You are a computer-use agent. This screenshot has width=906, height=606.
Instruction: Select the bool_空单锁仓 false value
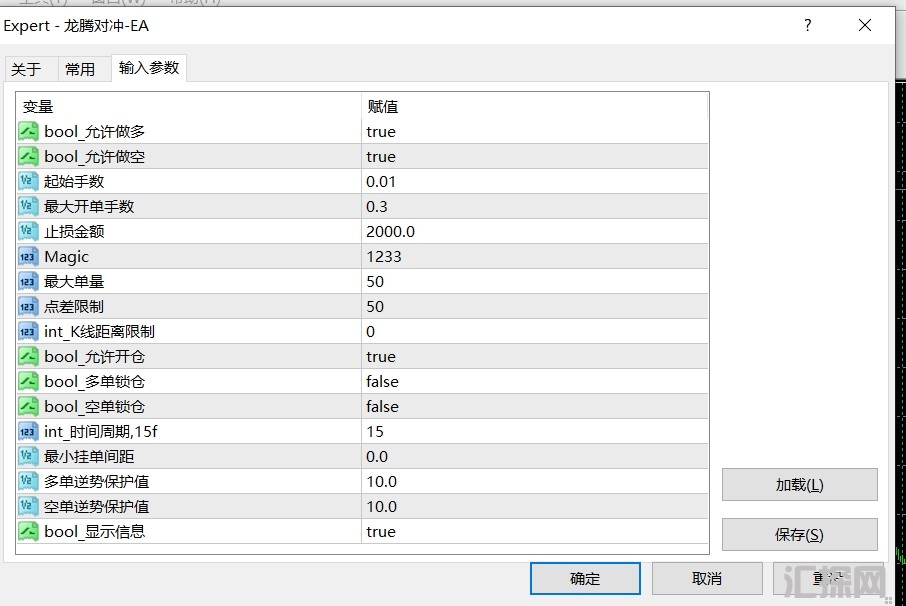(382, 407)
